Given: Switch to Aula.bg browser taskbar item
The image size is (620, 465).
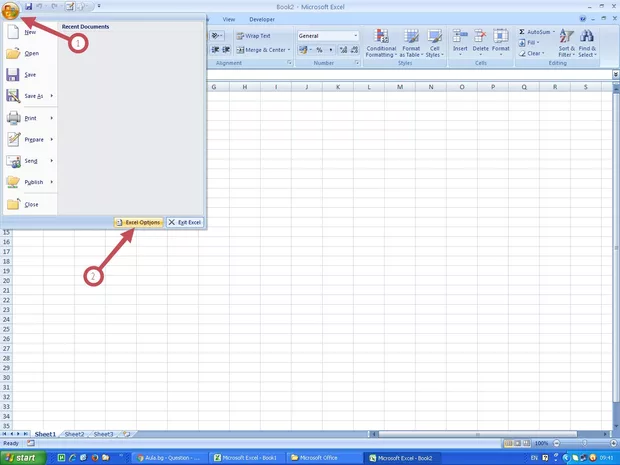Looking at the screenshot, I should (168, 458).
